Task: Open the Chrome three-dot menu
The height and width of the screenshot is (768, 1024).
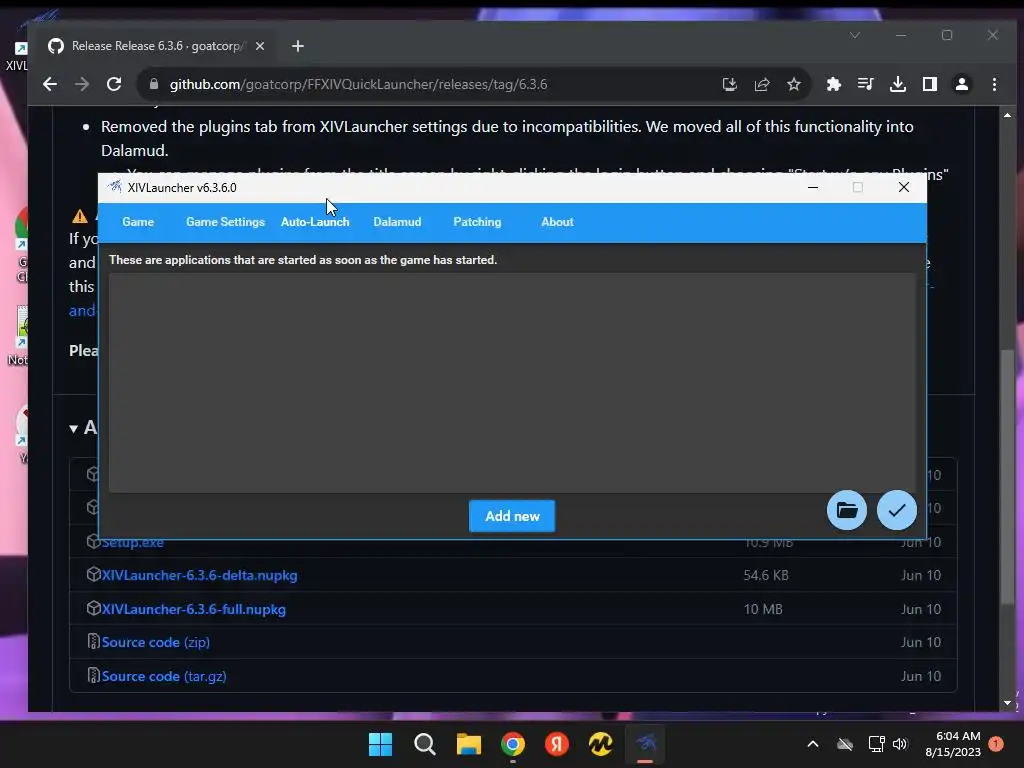Action: (994, 84)
